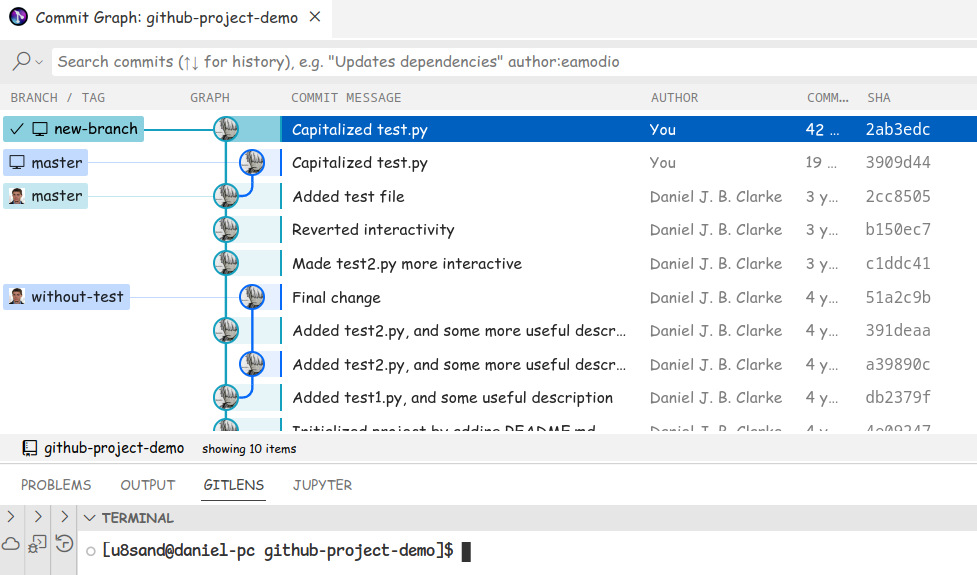Viewport: 977px width, 575px height.
Task: Open the search mode dropdown by magnifier
Action: (x=27, y=62)
